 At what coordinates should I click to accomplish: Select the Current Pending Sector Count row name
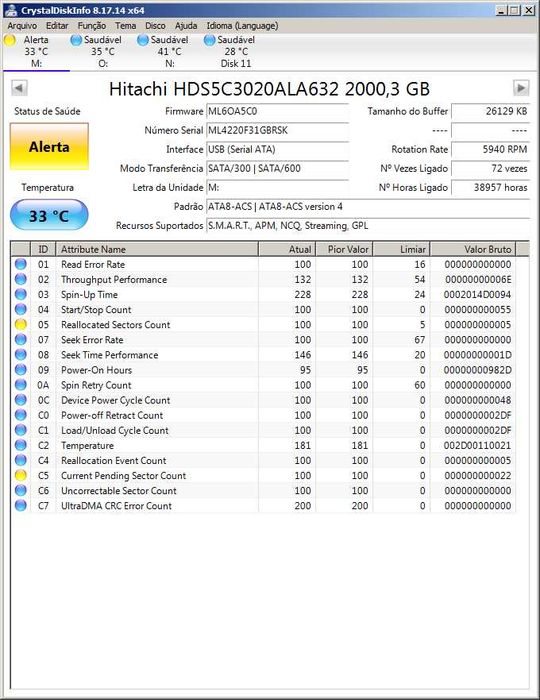tap(124, 475)
